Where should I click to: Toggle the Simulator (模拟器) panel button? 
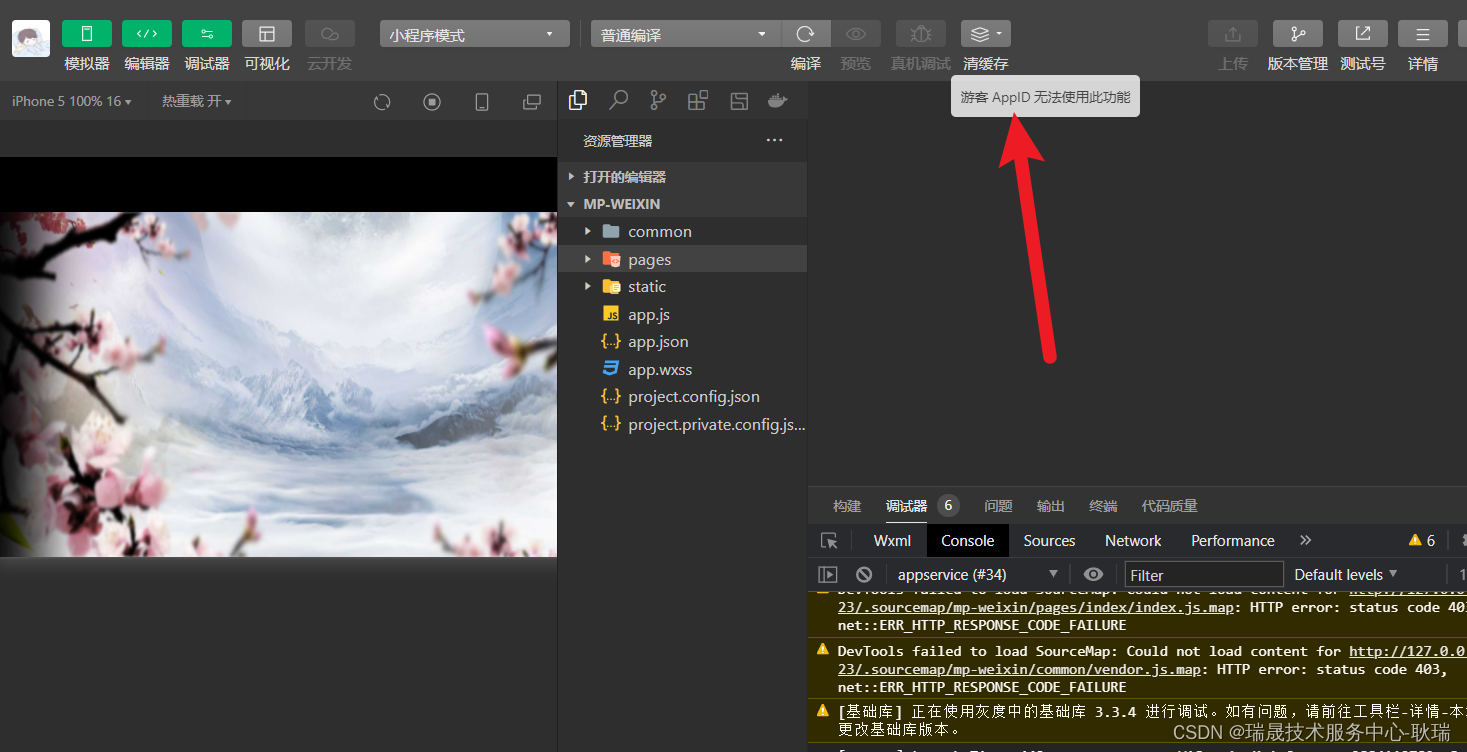click(x=87, y=34)
